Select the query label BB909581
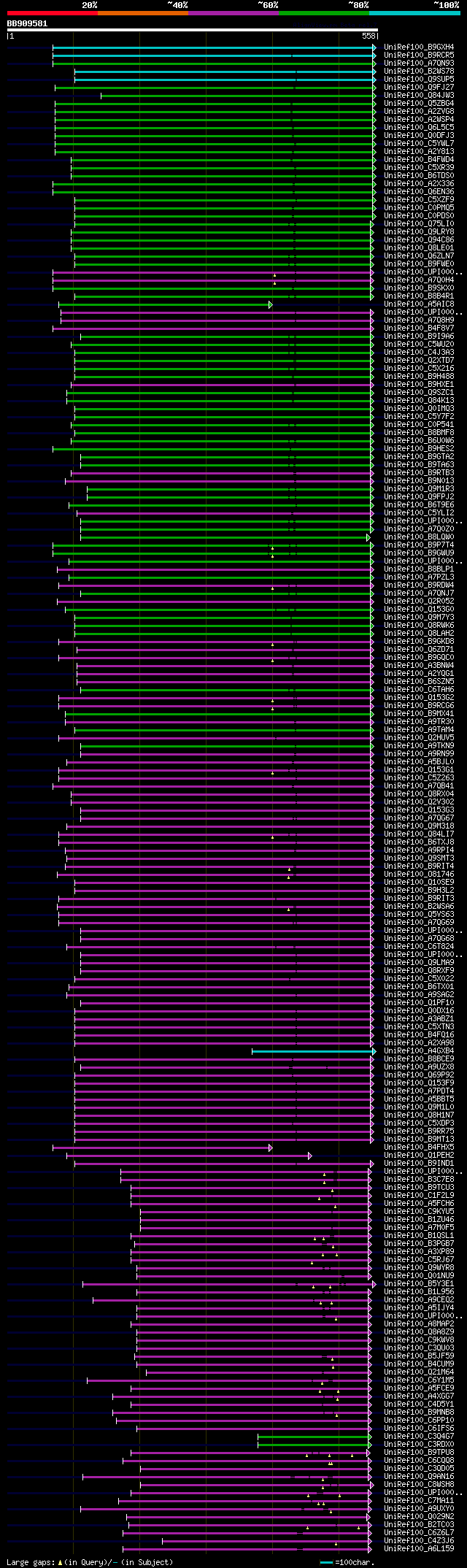Image resolution: width=467 pixels, height=1568 pixels. [27, 23]
